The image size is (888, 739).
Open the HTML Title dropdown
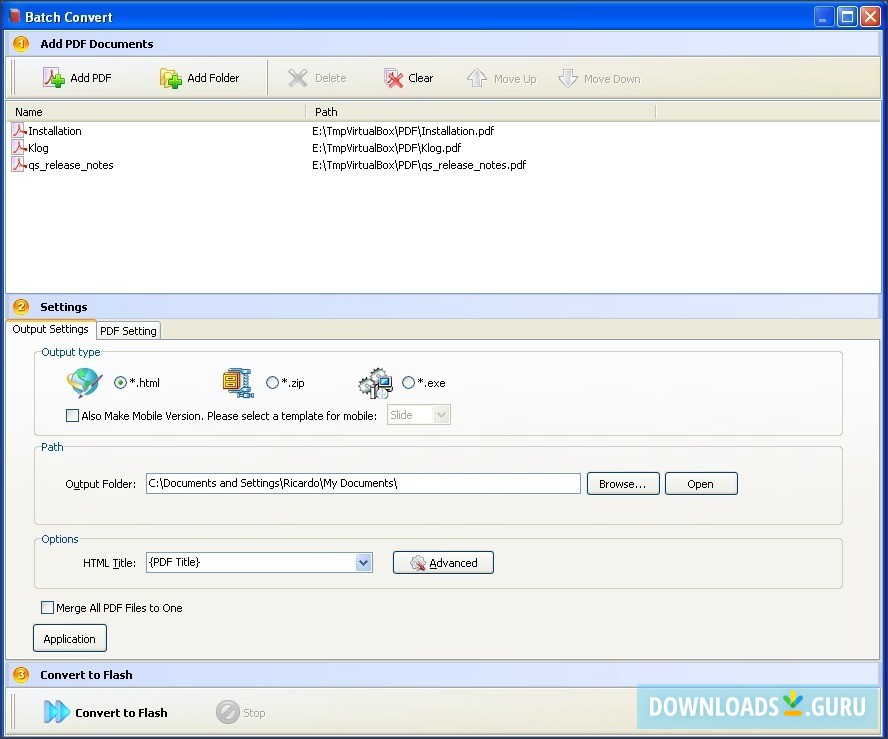click(363, 562)
